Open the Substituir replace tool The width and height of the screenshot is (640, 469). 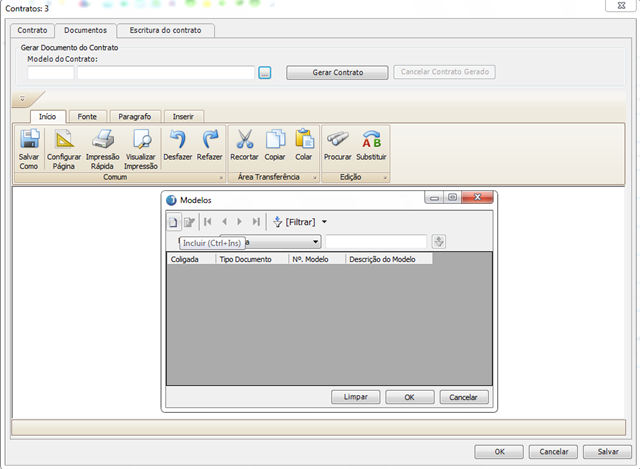coord(371,145)
